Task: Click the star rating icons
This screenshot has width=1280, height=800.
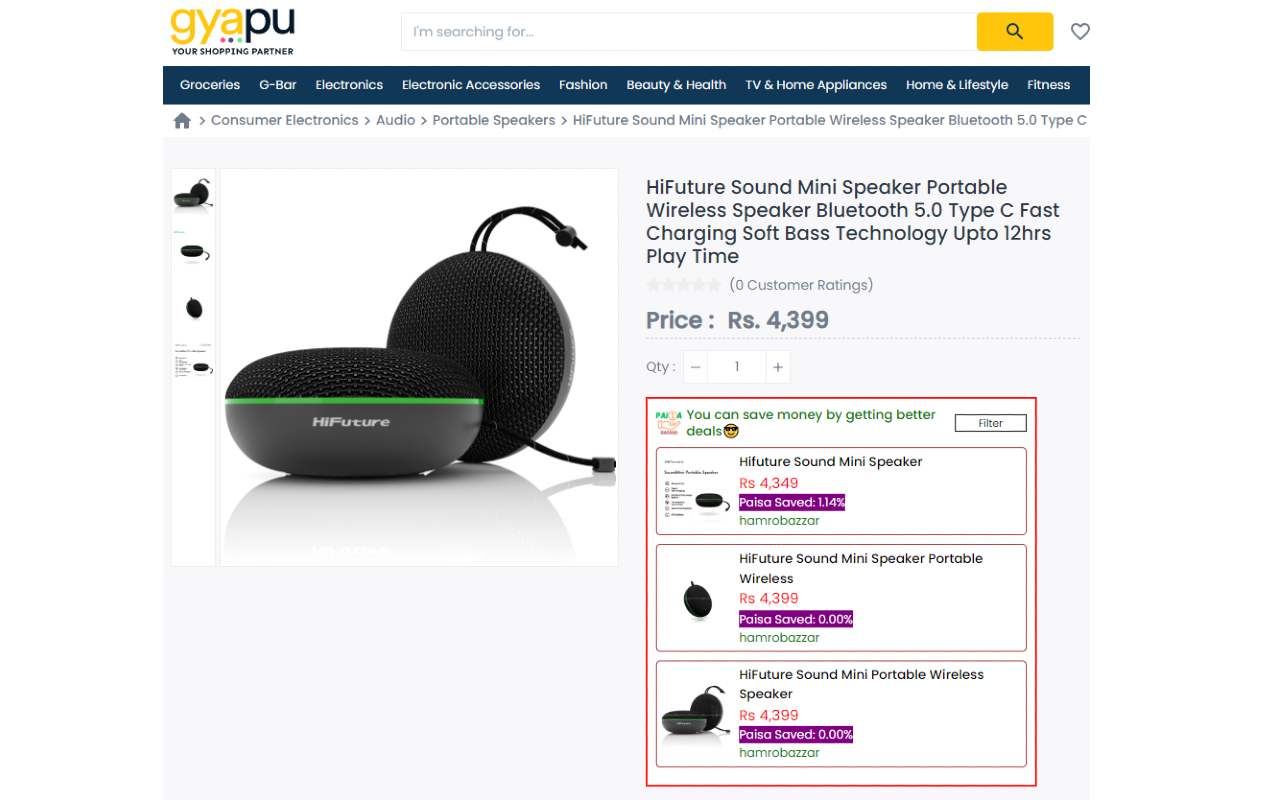Action: pyautogui.click(x=683, y=285)
